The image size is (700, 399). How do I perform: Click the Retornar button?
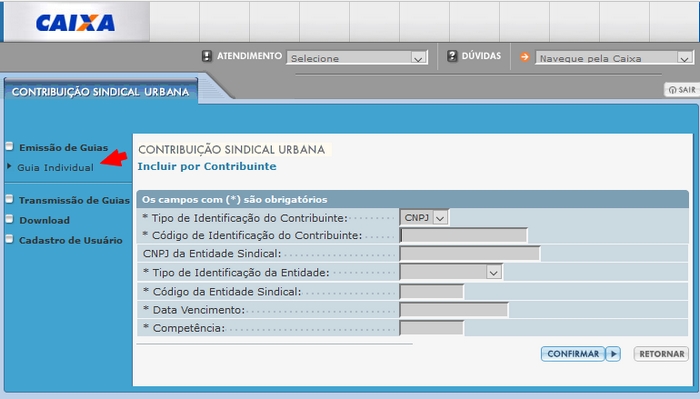661,354
